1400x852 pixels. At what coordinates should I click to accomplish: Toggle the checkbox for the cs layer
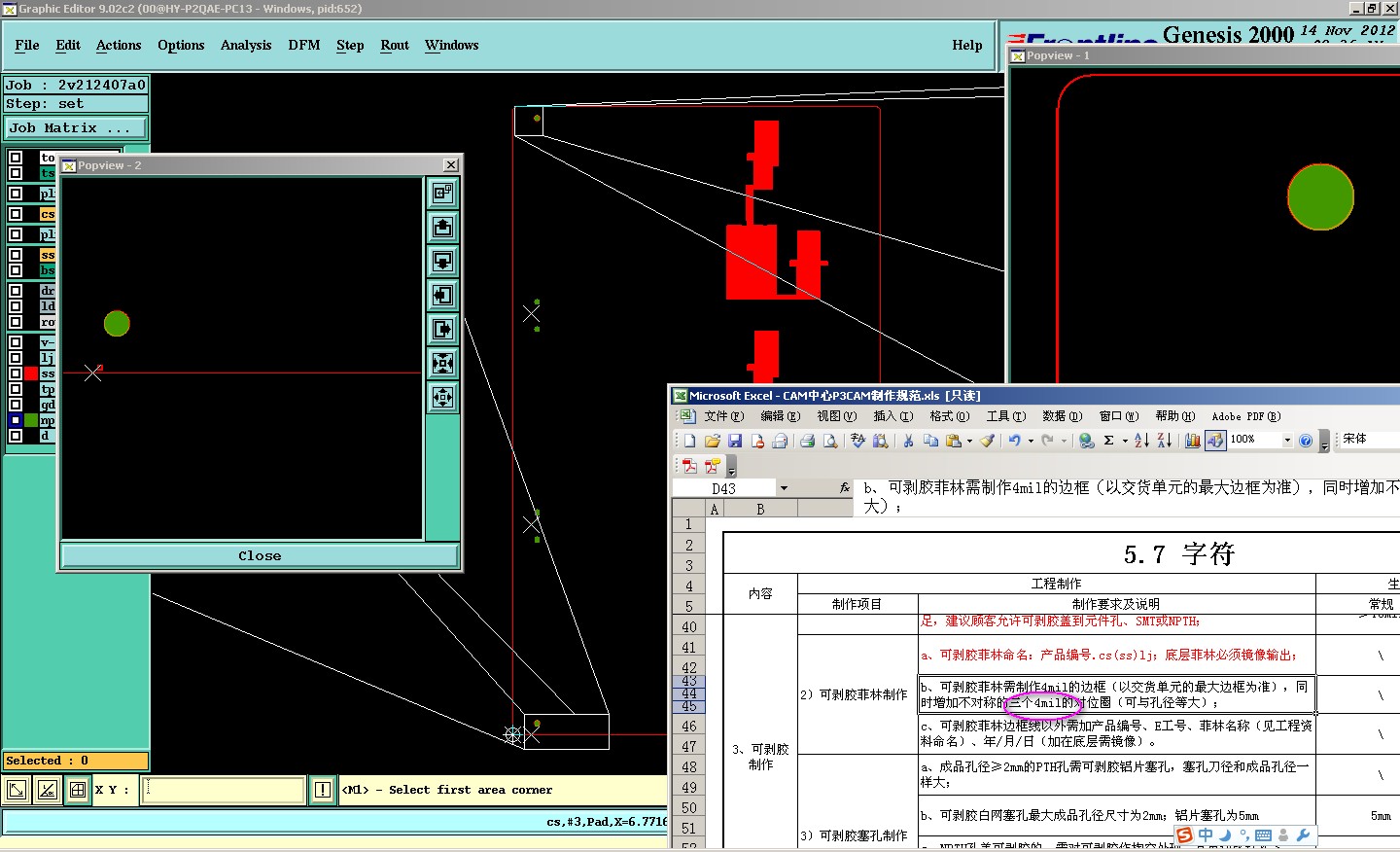click(x=16, y=214)
